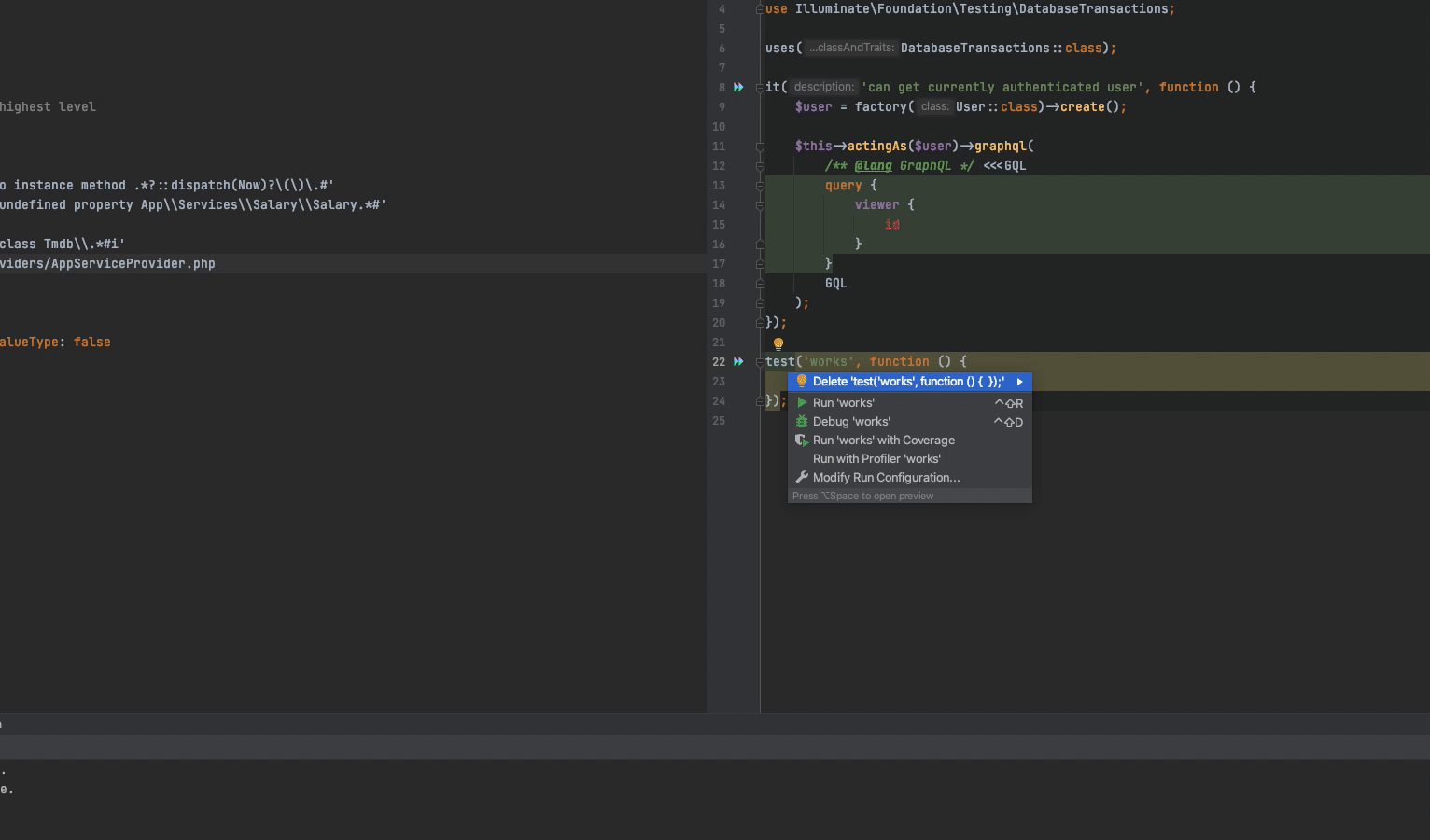Click the green play icon beside Run 'works'
This screenshot has height=840, width=1430.
coord(802,402)
